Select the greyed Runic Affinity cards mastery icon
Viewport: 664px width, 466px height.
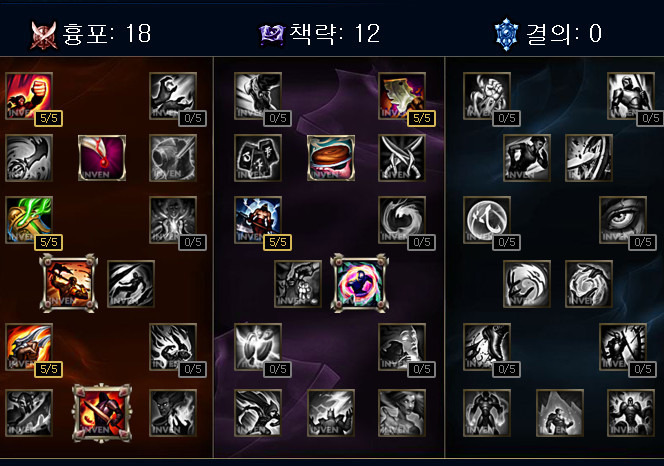[x=257, y=158]
